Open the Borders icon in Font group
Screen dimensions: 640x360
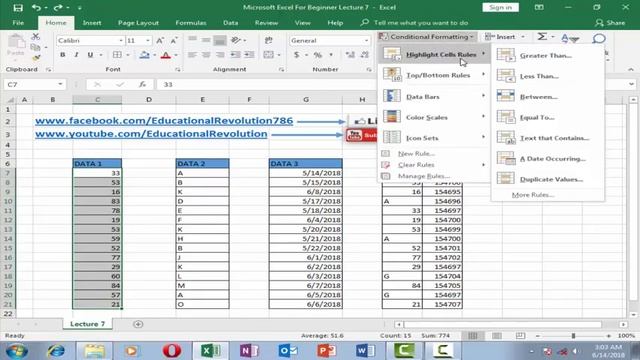(x=117, y=55)
